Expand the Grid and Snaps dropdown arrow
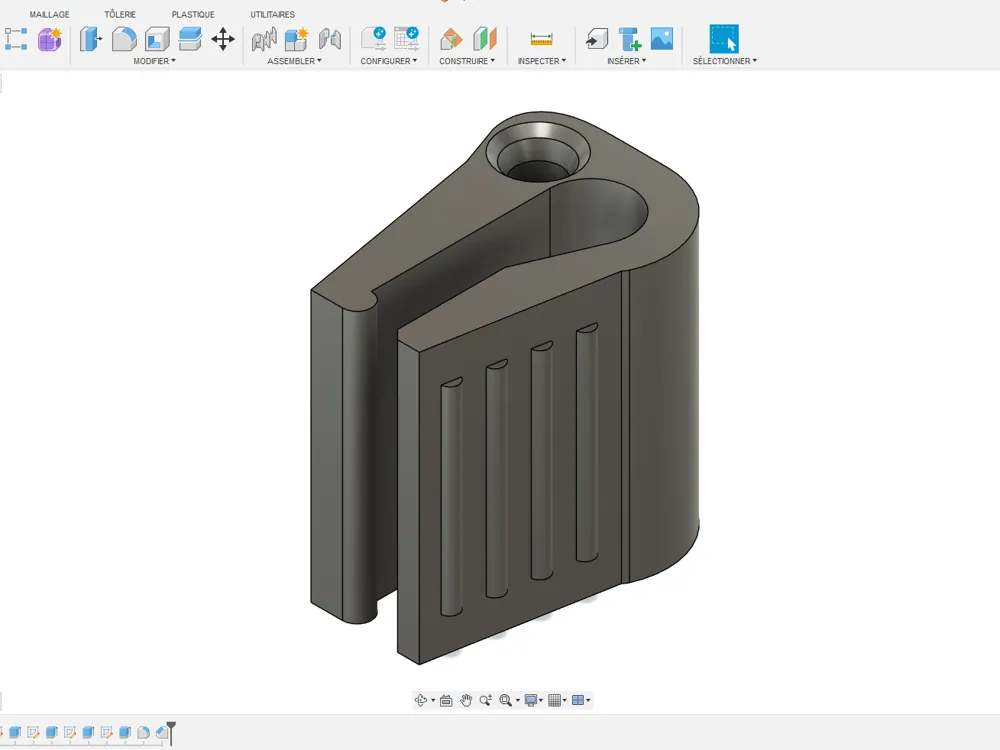This screenshot has width=1000, height=750. coord(564,700)
